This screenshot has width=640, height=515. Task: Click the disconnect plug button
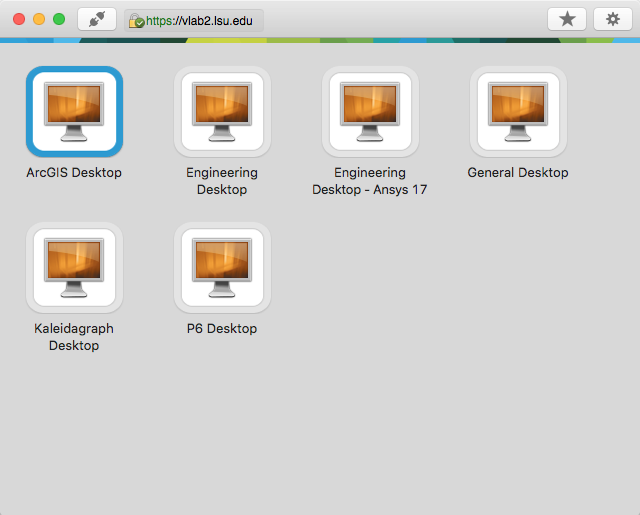(97, 19)
